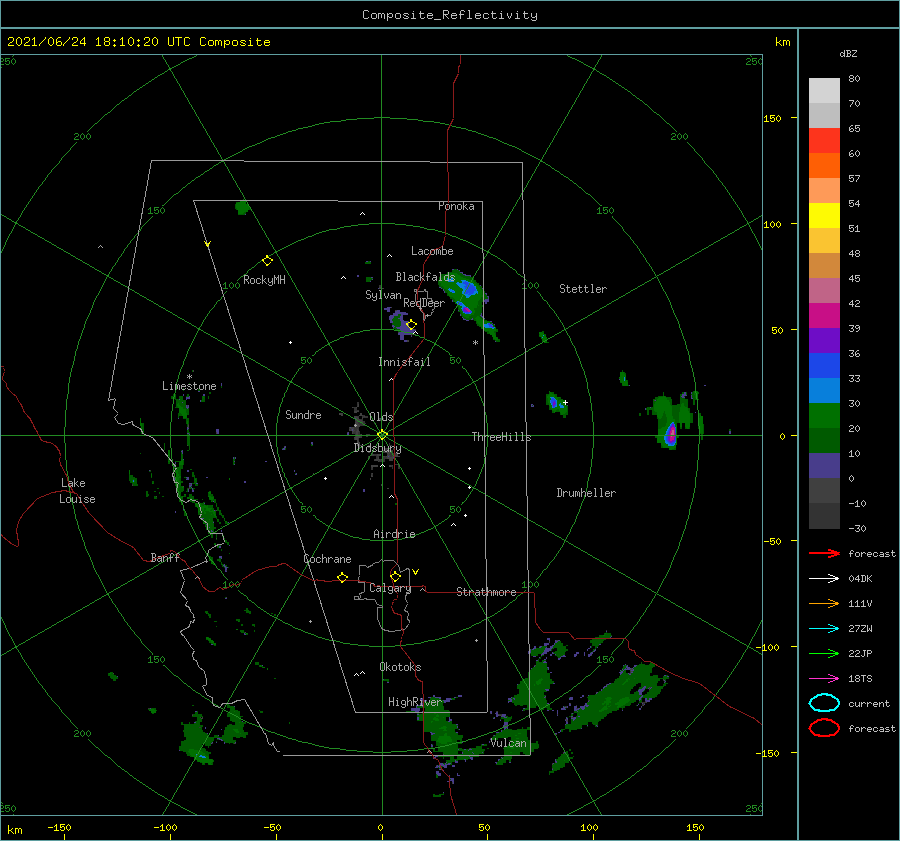
Task: Click the yellow diamond radar site marker at Olds
Action: click(x=382, y=435)
